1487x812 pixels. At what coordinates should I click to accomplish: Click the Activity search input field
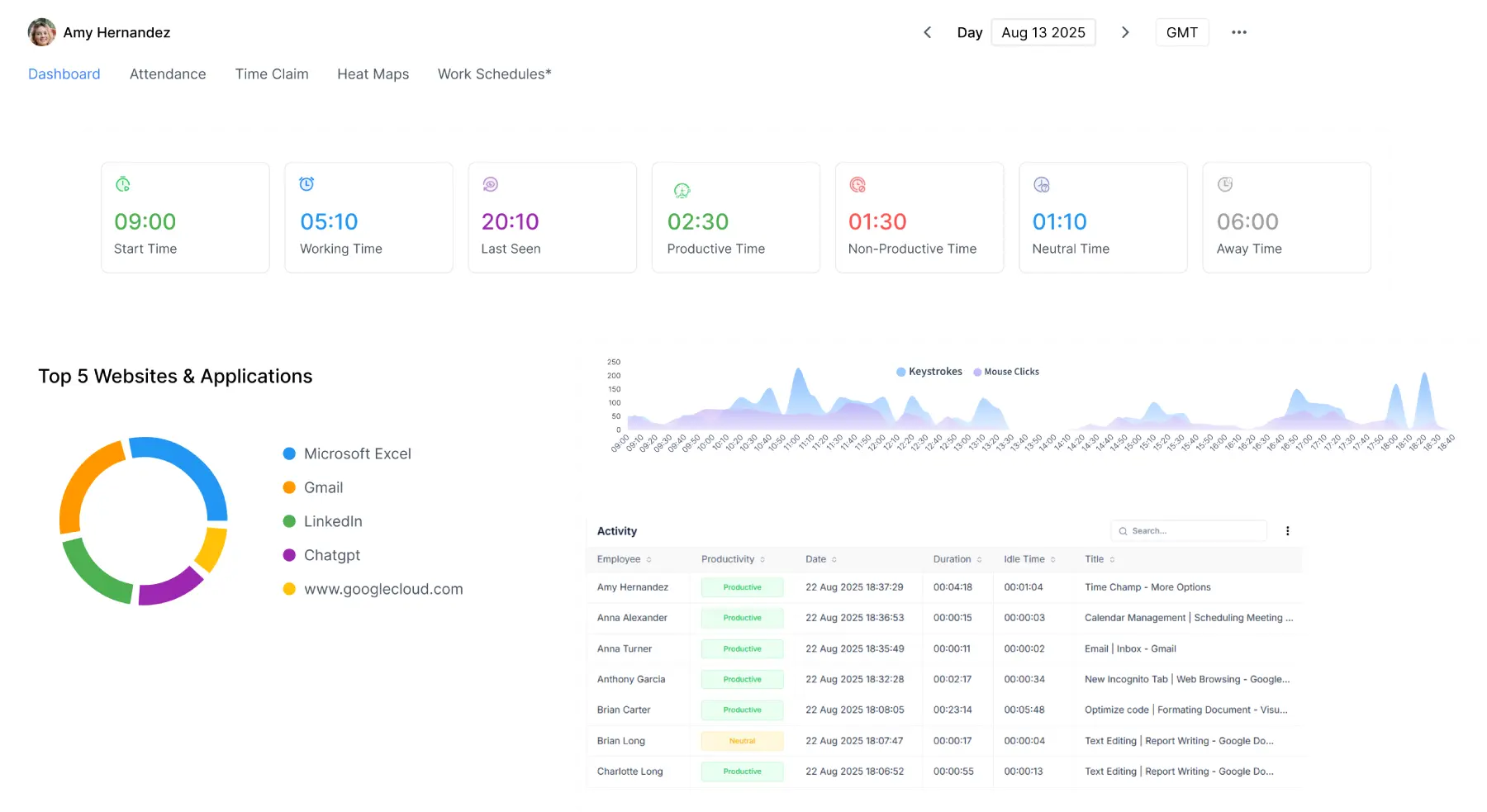pyautogui.click(x=1190, y=531)
